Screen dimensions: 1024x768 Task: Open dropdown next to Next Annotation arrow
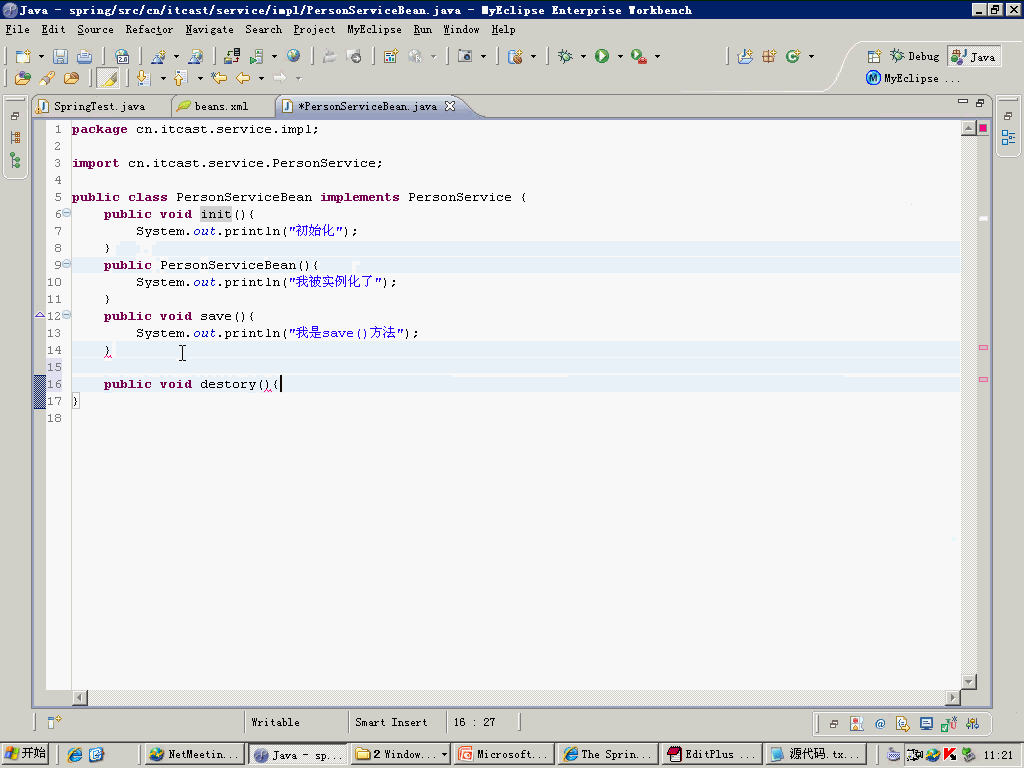pos(163,78)
